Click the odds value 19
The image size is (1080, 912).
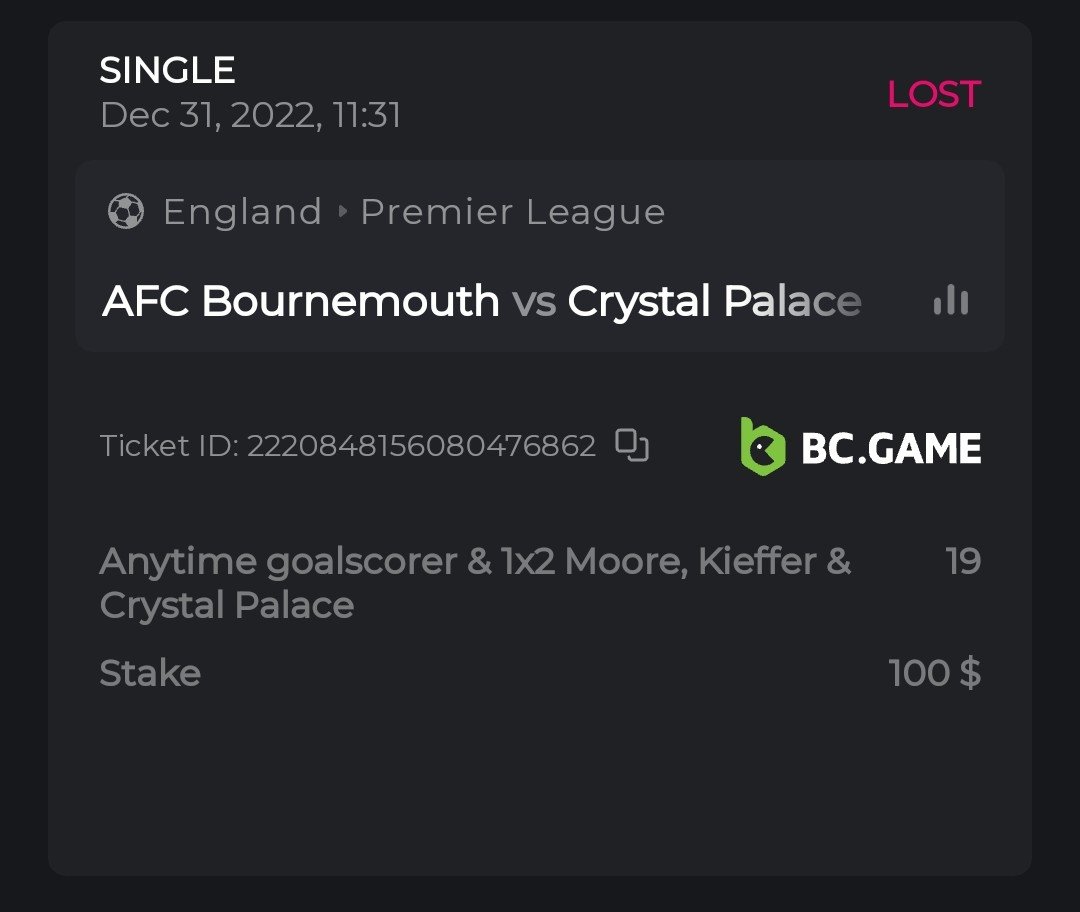click(x=963, y=562)
